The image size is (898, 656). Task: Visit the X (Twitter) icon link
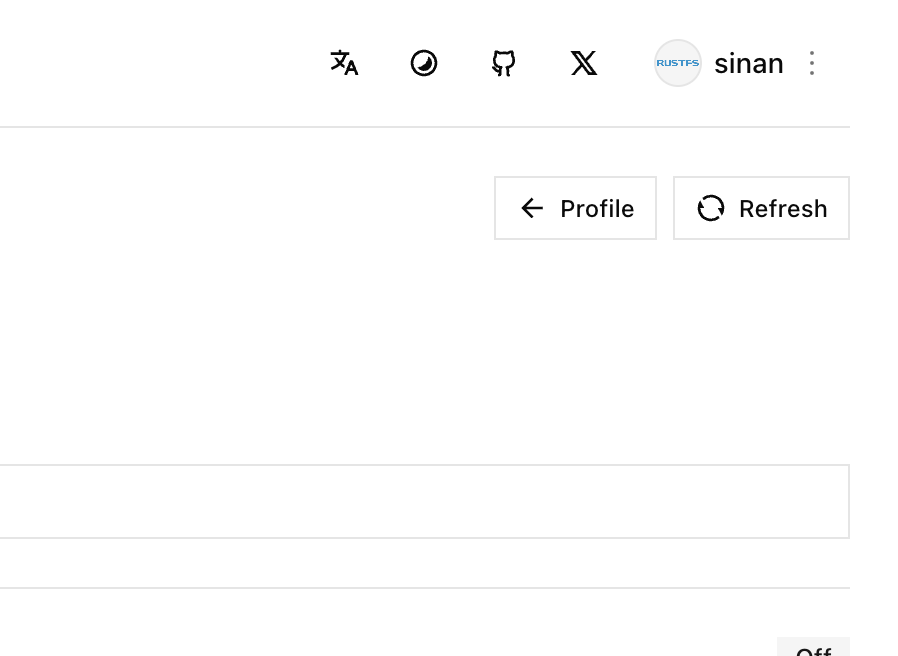click(x=584, y=63)
